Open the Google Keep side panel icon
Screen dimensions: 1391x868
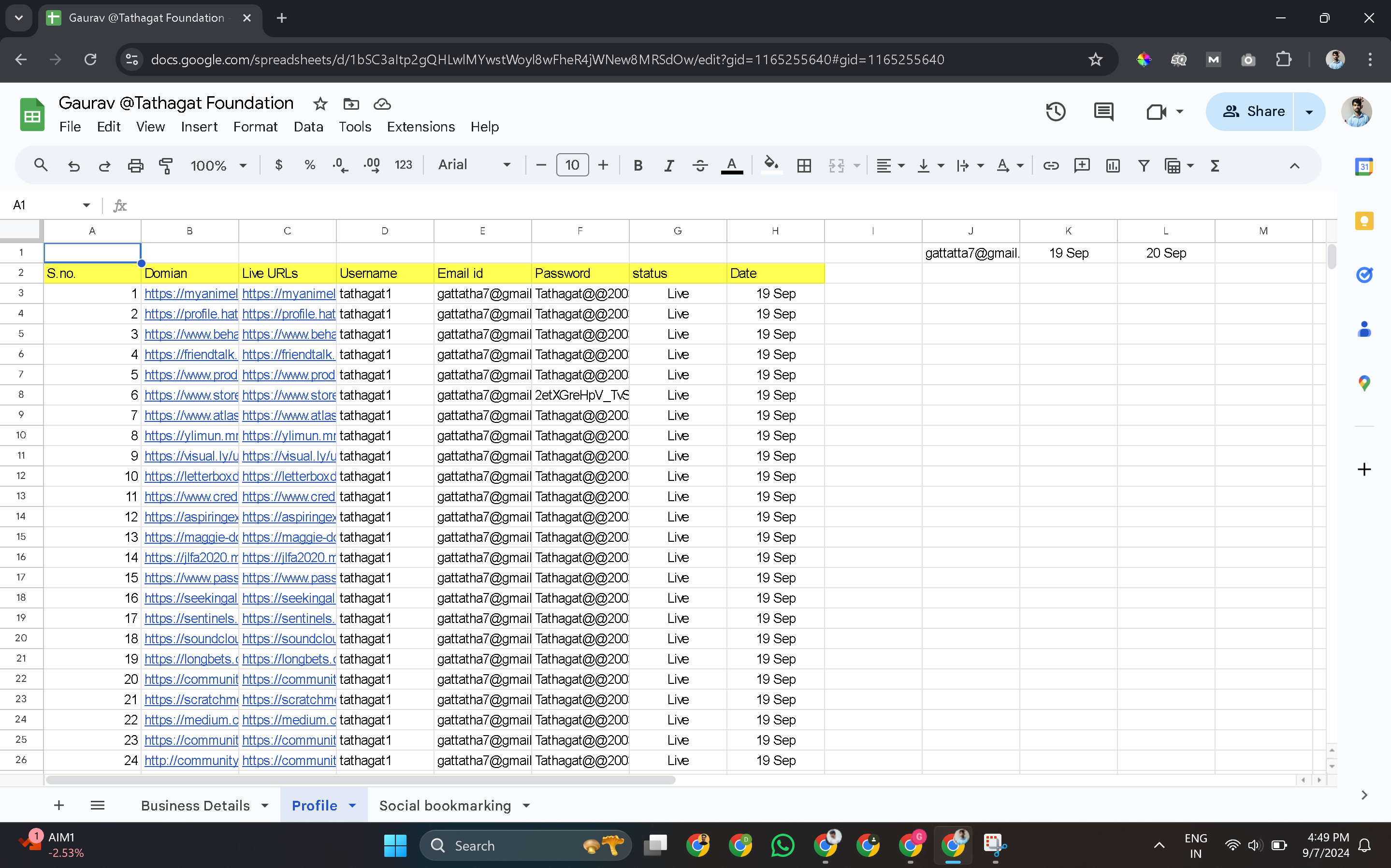tap(1364, 221)
